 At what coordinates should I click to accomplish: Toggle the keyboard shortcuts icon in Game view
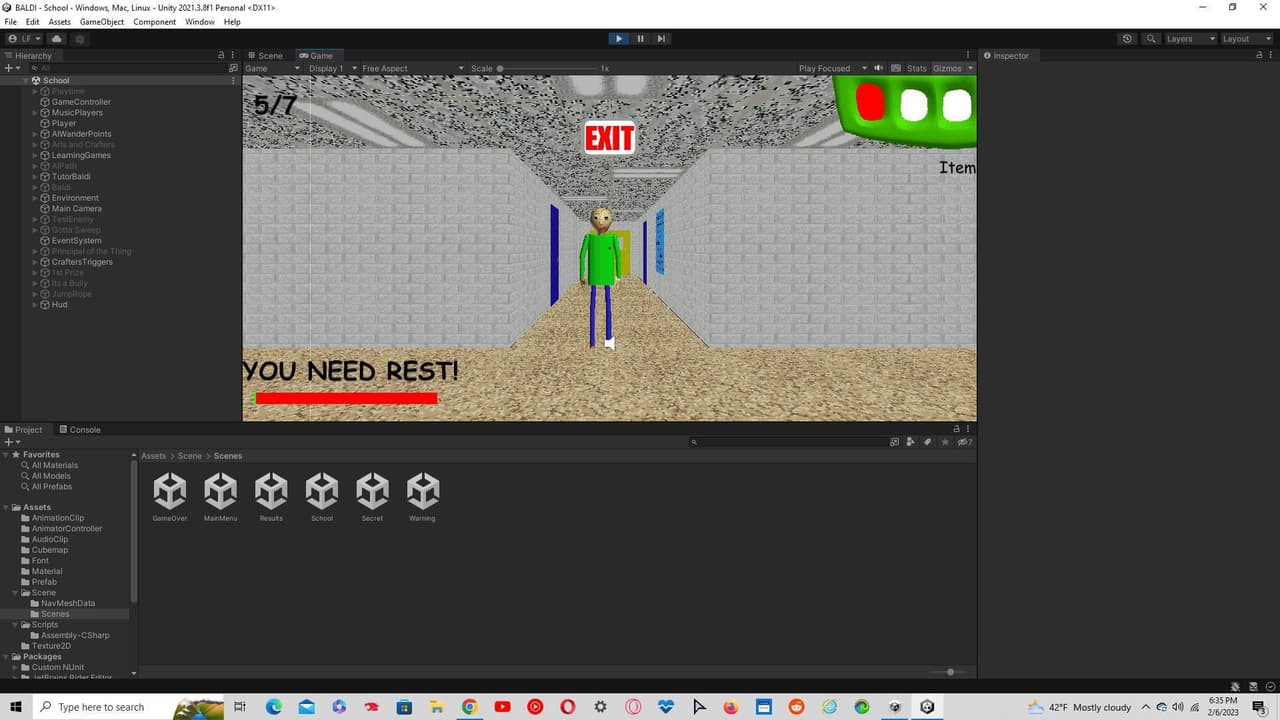pos(895,68)
